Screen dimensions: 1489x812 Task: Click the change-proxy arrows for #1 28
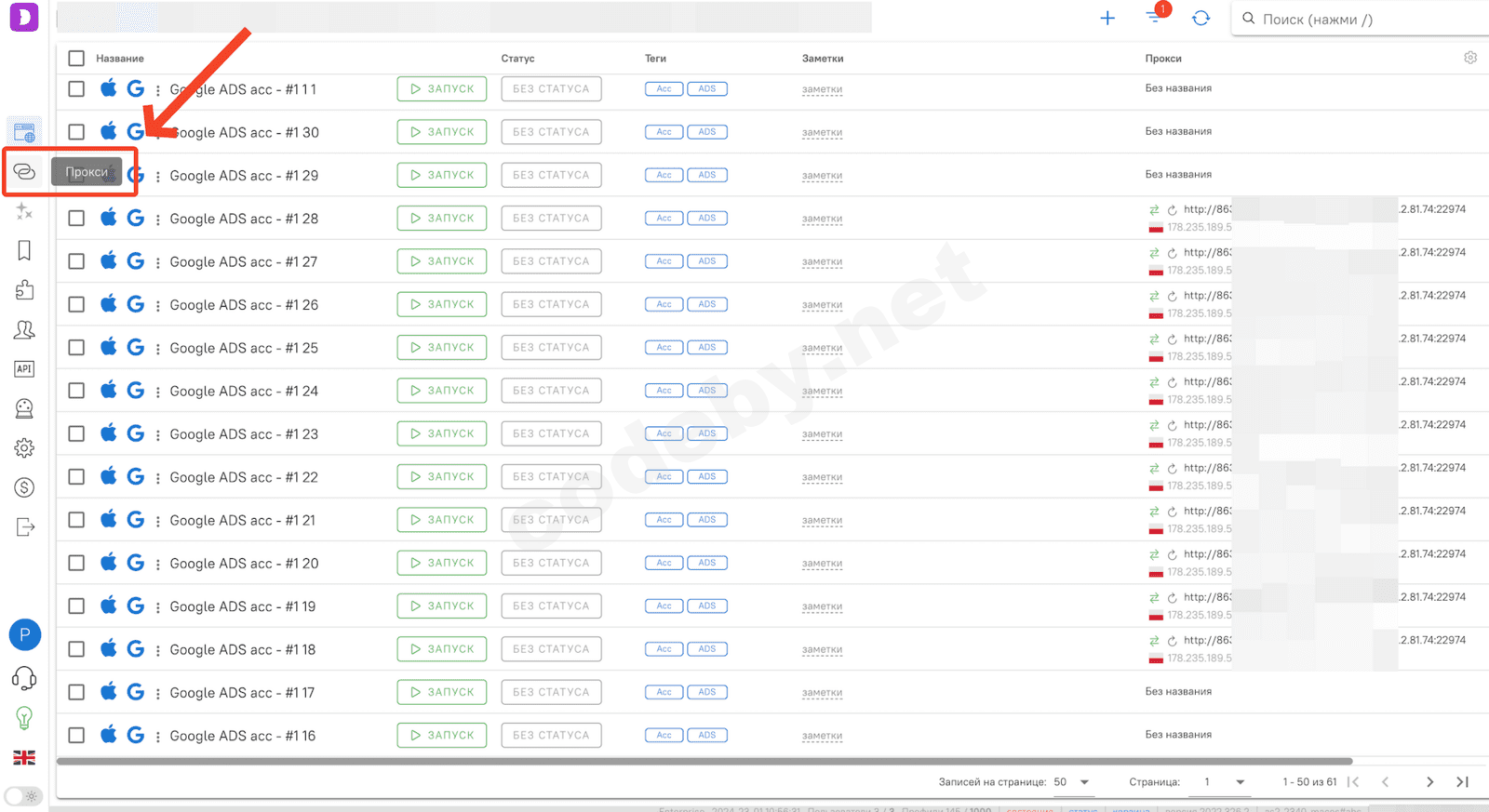(1154, 210)
